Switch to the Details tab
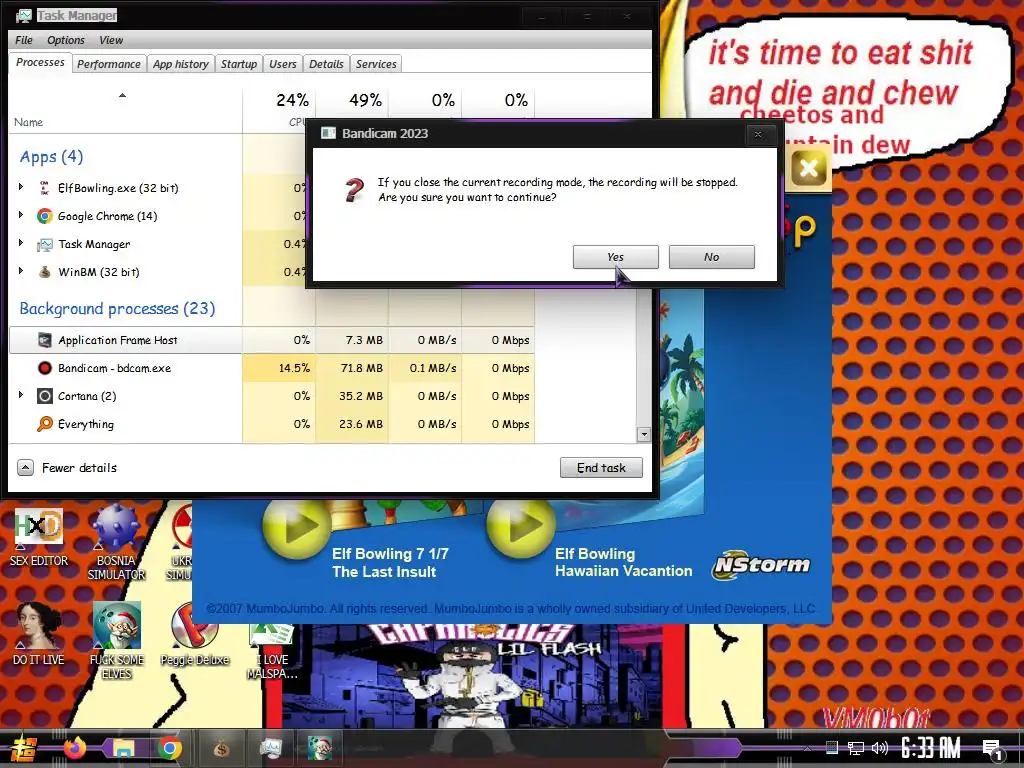The image size is (1024, 768). pyautogui.click(x=326, y=64)
